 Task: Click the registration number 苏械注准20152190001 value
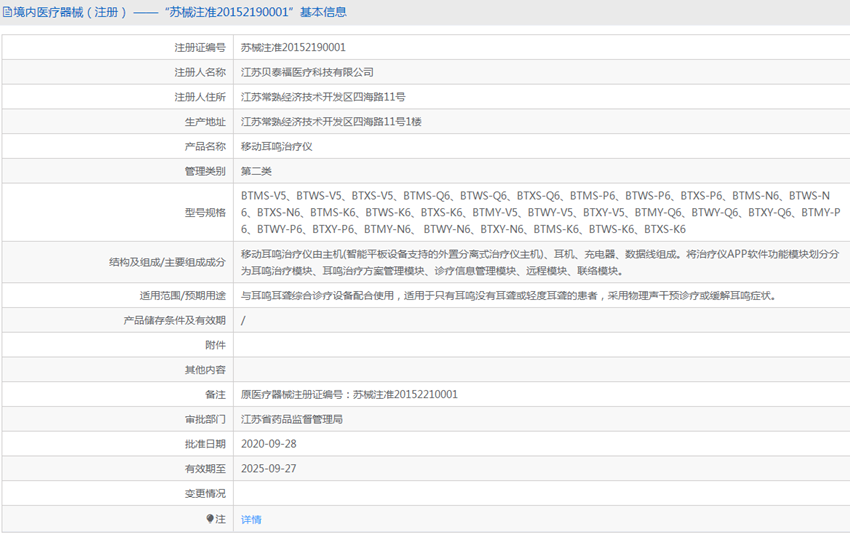tap(293, 47)
